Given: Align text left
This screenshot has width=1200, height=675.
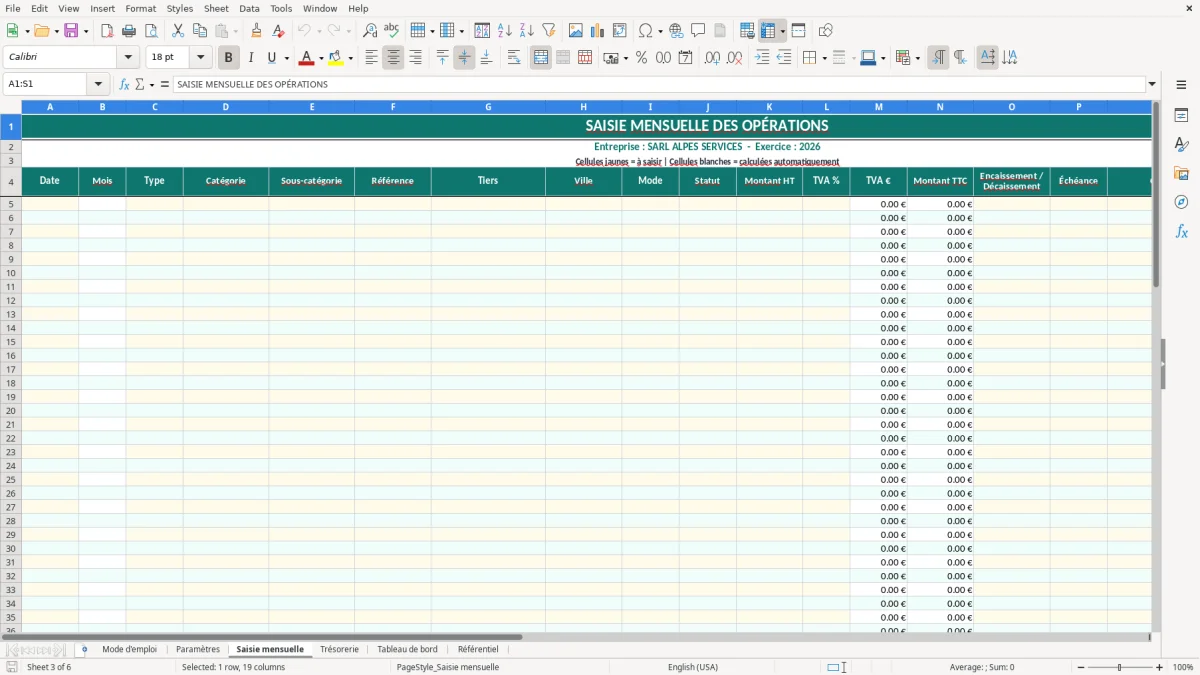Looking at the screenshot, I should click(371, 58).
